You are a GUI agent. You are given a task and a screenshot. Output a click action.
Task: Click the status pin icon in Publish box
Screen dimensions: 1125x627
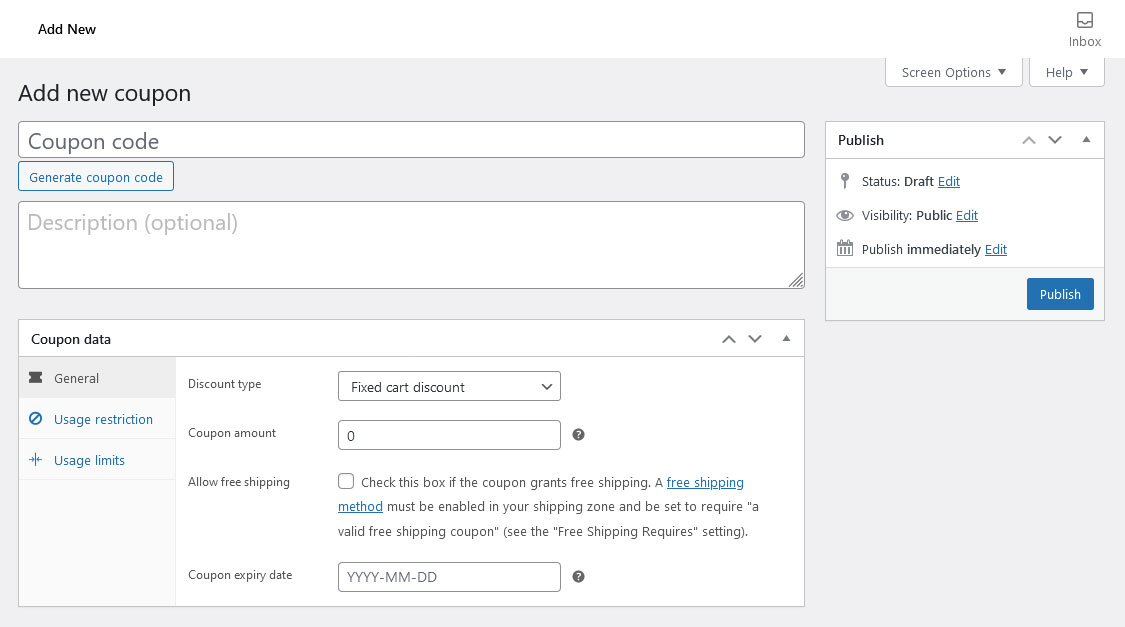click(844, 181)
